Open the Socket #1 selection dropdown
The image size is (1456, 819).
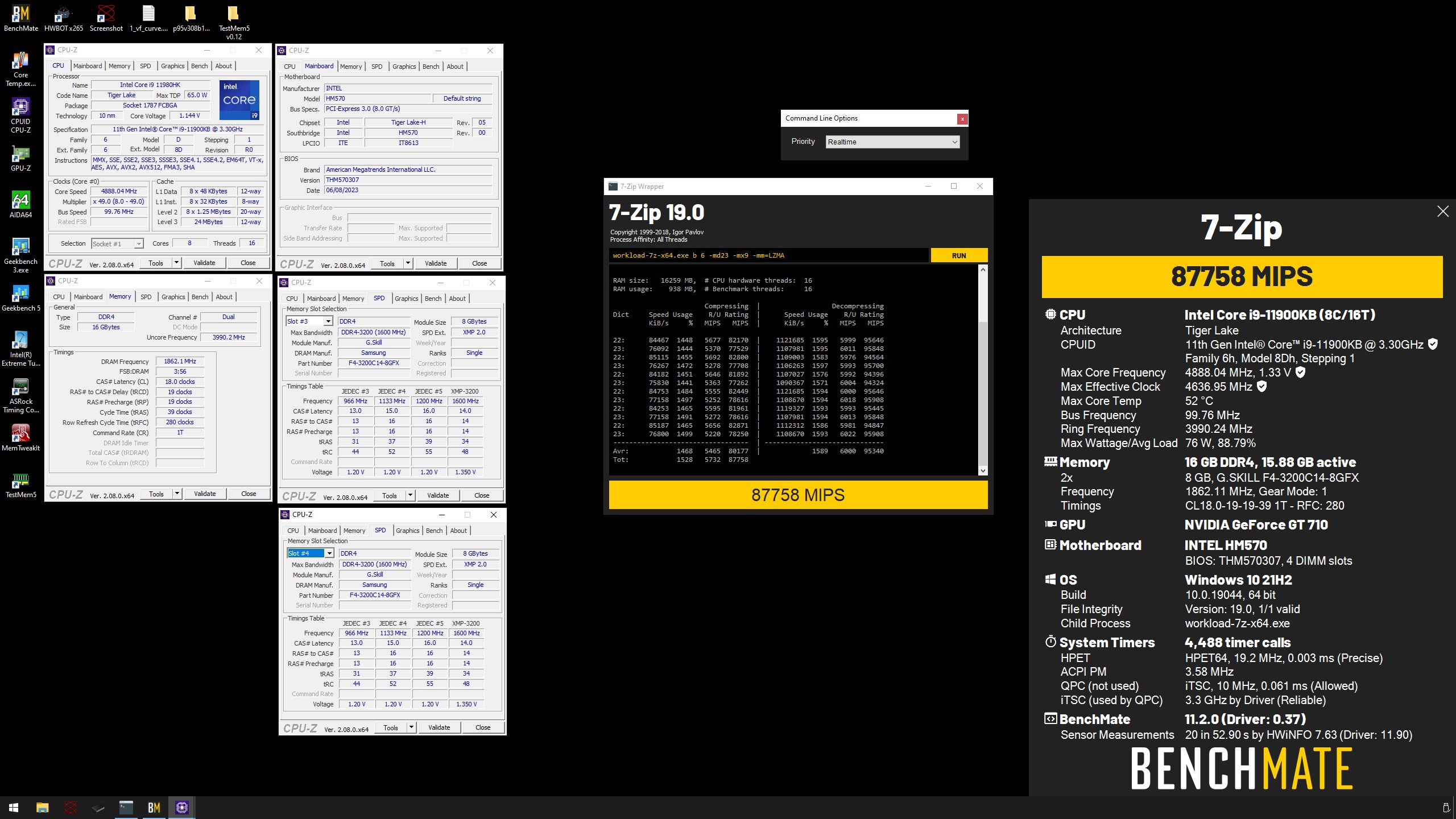click(x=117, y=244)
